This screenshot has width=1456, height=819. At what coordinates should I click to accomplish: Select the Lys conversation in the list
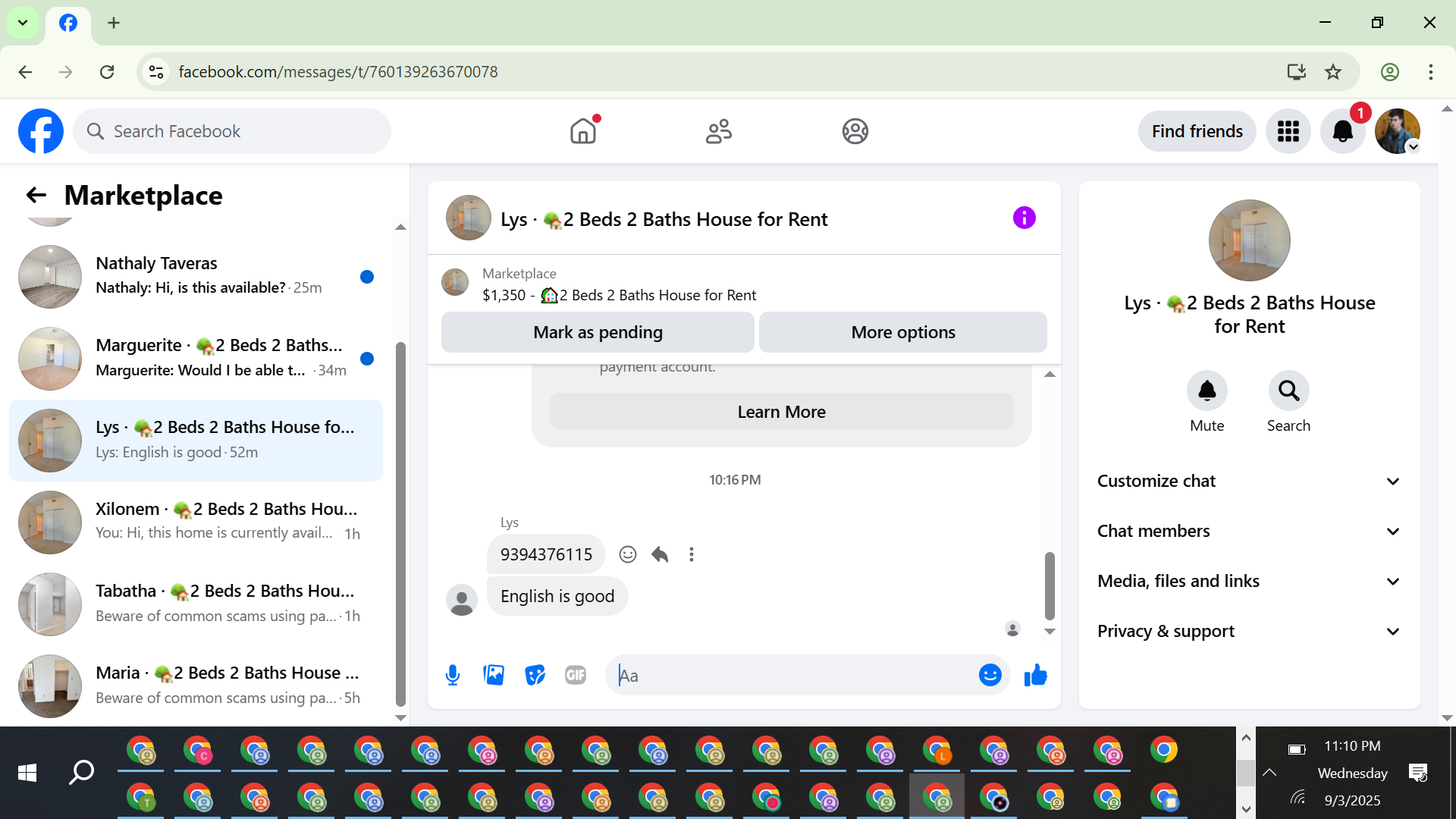pyautogui.click(x=196, y=440)
